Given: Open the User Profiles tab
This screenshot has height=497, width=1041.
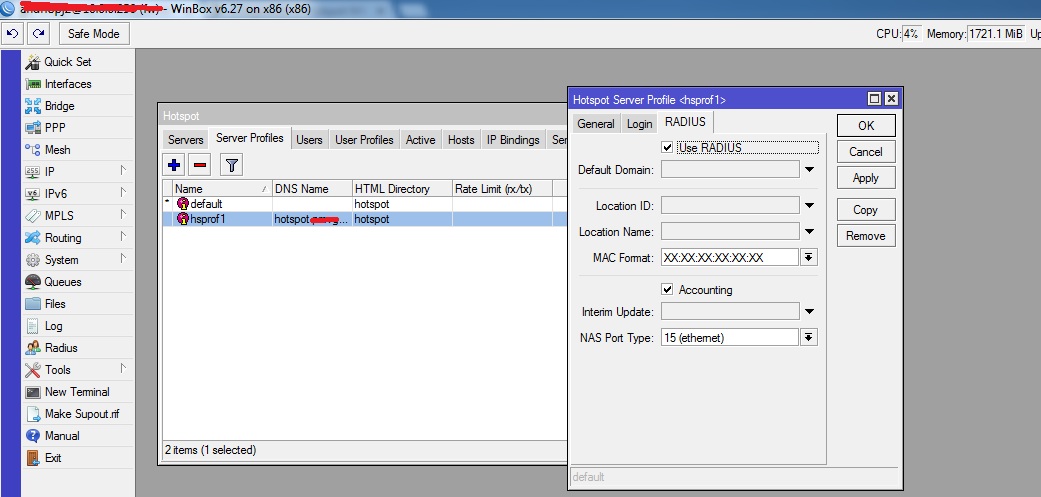Looking at the screenshot, I should pyautogui.click(x=364, y=140).
